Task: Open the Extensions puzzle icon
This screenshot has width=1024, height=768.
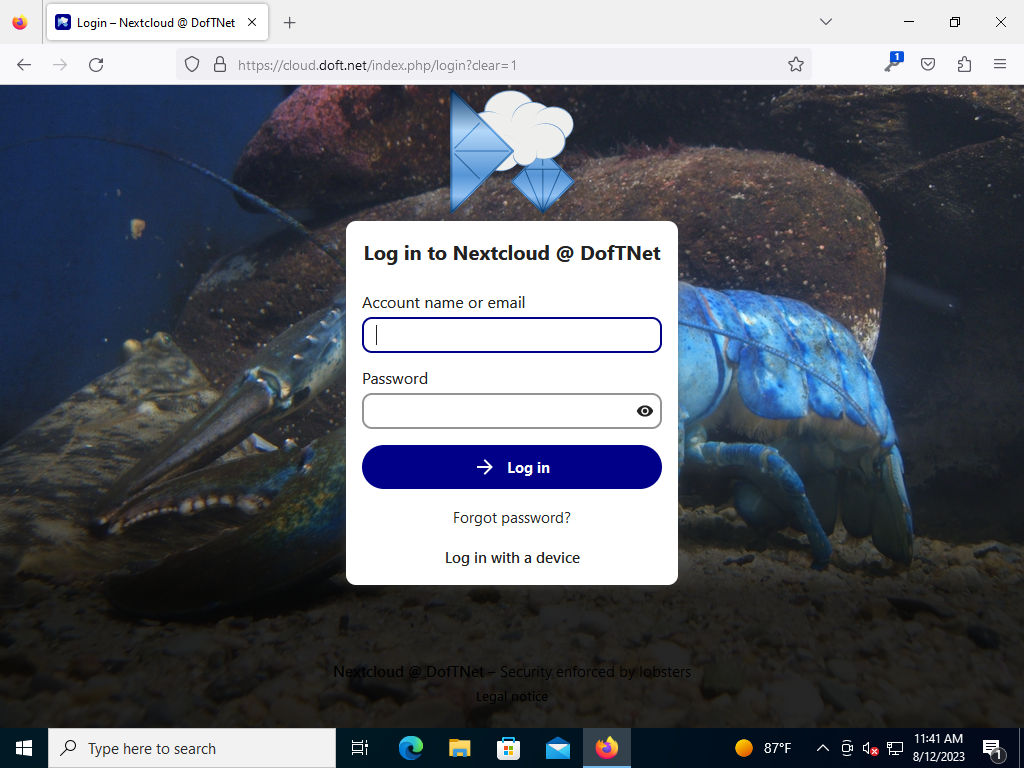Action: point(964,64)
